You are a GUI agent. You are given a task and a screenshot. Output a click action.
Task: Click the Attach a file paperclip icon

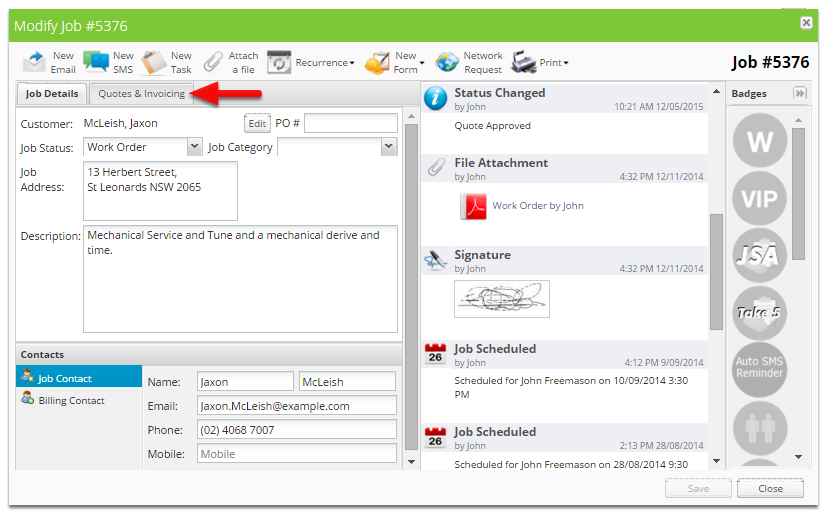pyautogui.click(x=213, y=62)
